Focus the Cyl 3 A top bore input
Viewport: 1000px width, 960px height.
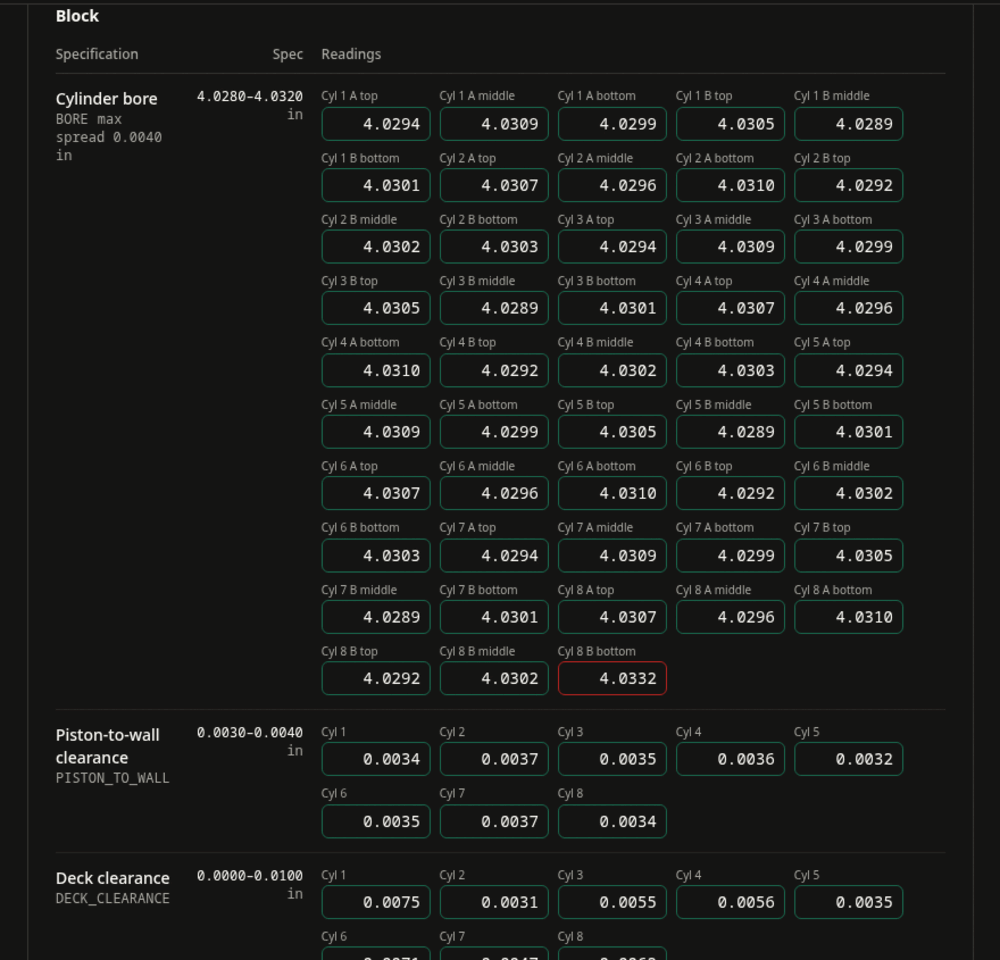click(612, 246)
